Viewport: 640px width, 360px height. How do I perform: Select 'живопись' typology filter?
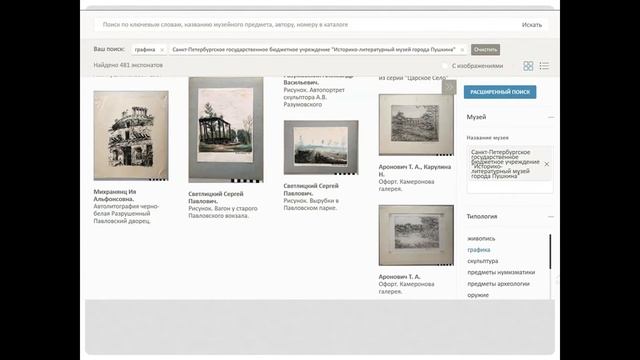click(481, 238)
